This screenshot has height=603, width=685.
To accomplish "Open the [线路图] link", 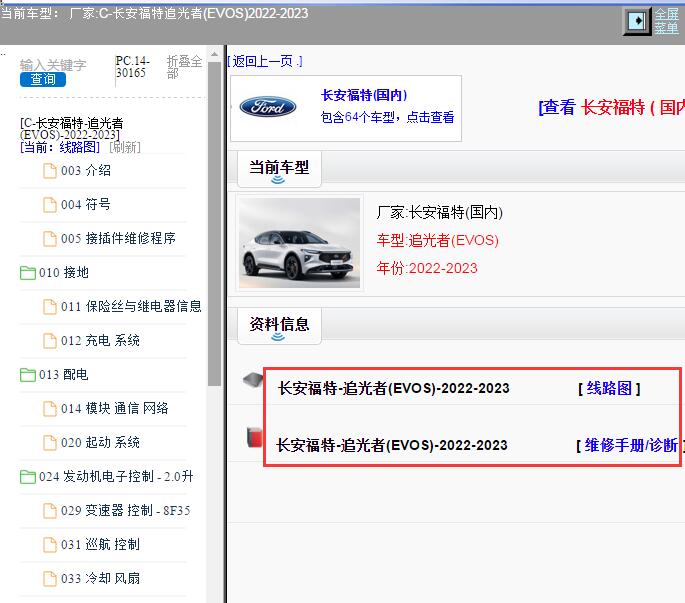I will click(x=609, y=388).
